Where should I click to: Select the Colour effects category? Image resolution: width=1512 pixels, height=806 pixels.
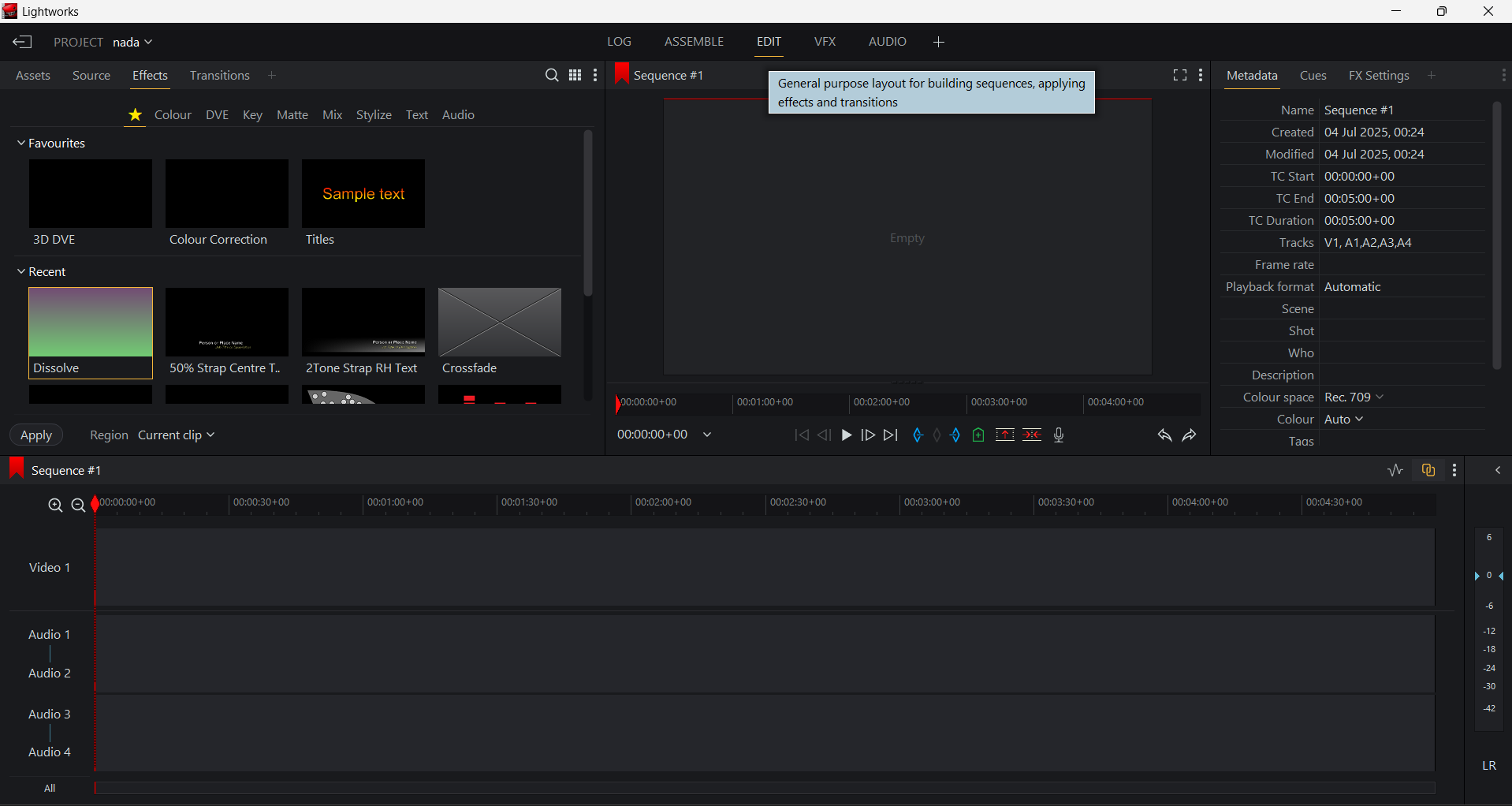click(173, 116)
